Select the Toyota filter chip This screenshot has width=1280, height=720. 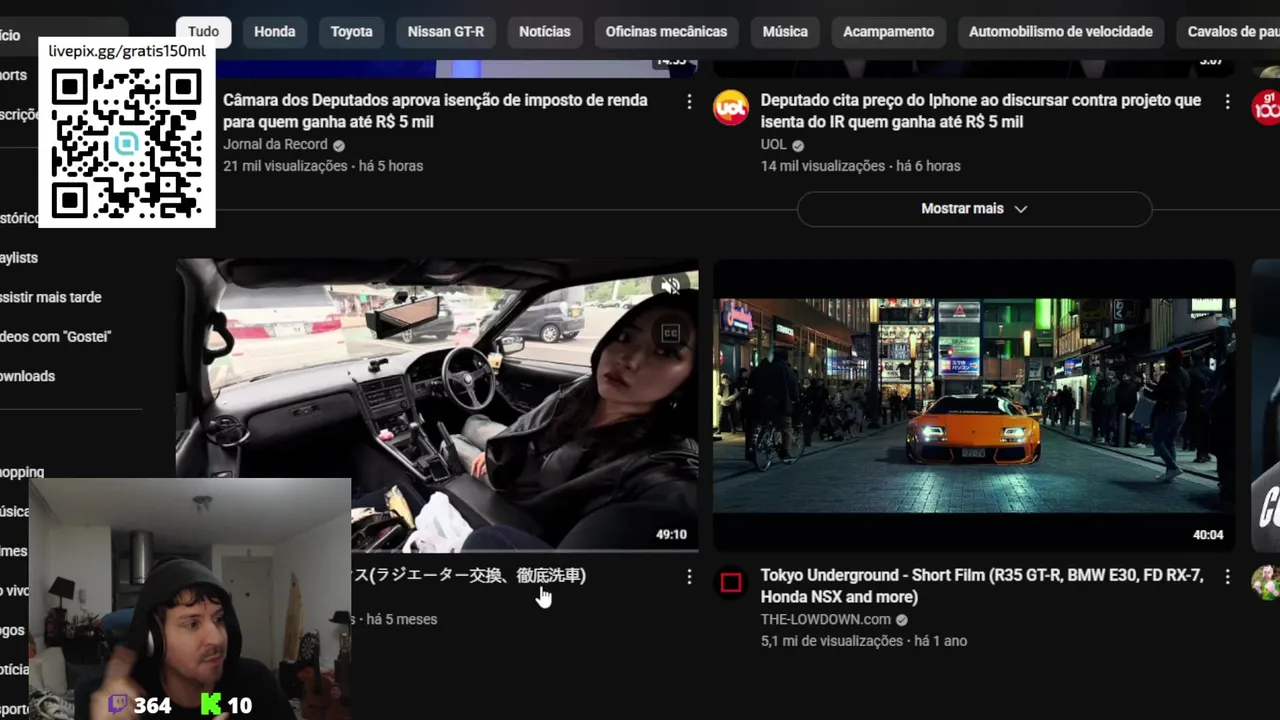pos(351,32)
